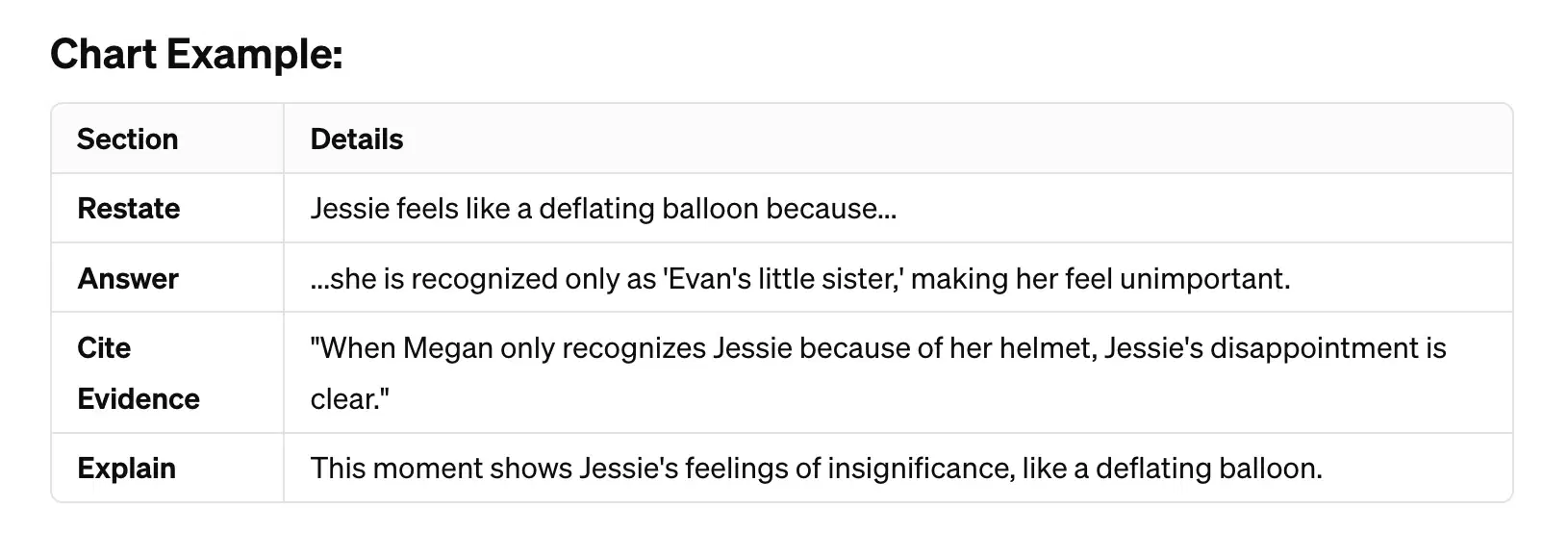Click the 'Chart Example:' heading
Image resolution: width=1568 pixels, height=533 pixels.
pyautogui.click(x=196, y=54)
